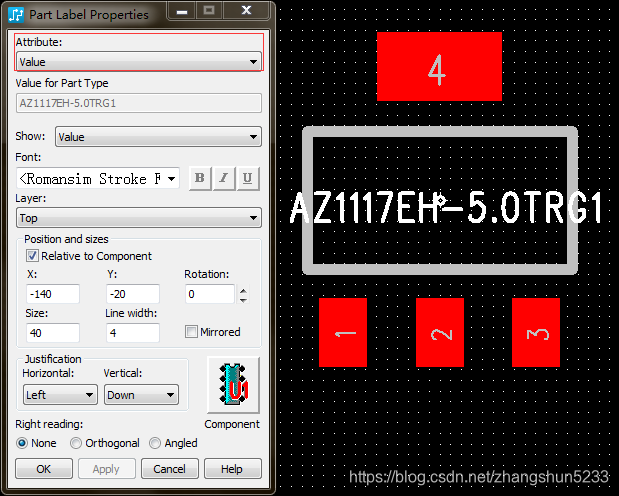Select Angled right reading option

[155, 443]
